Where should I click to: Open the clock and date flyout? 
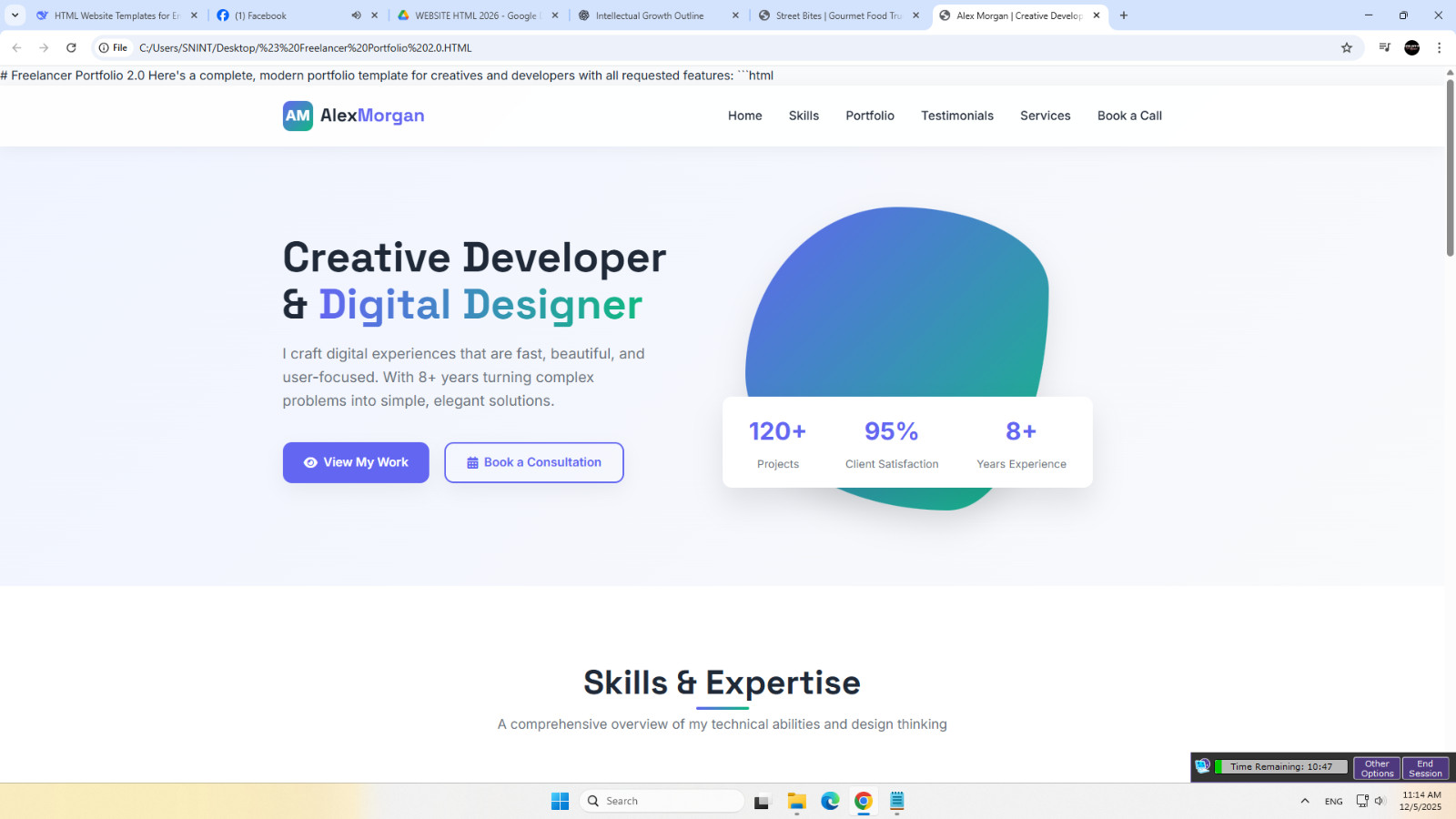click(1421, 801)
